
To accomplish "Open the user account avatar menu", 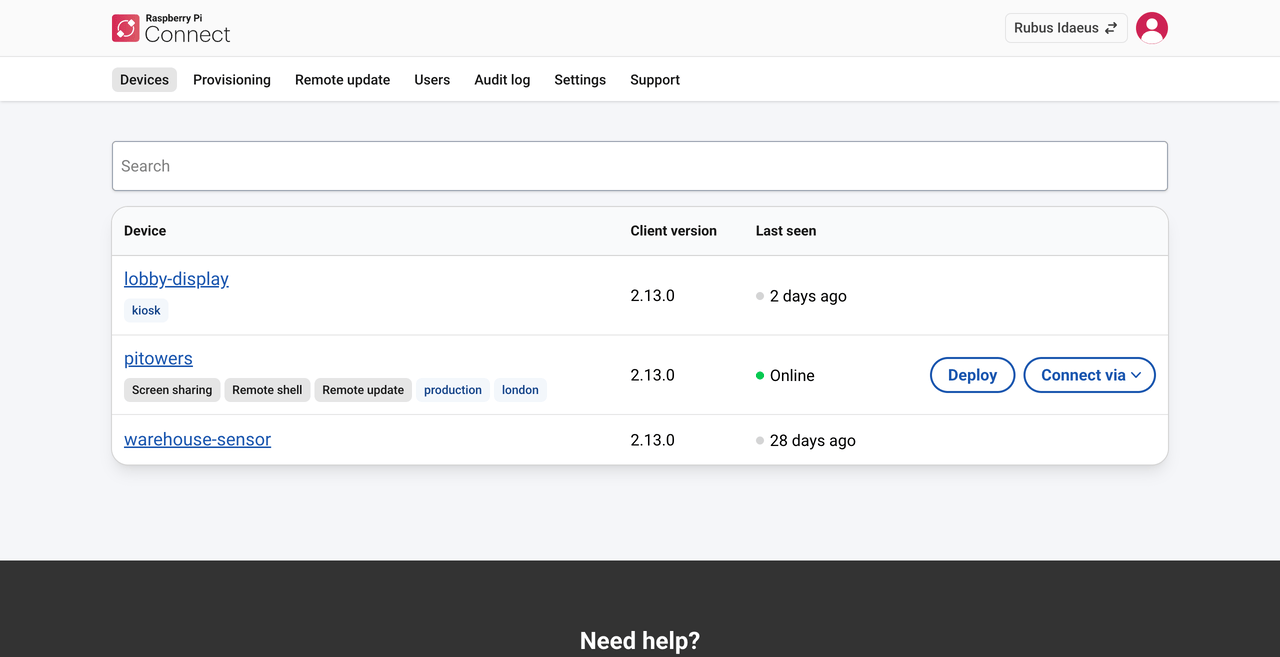I will (1152, 28).
